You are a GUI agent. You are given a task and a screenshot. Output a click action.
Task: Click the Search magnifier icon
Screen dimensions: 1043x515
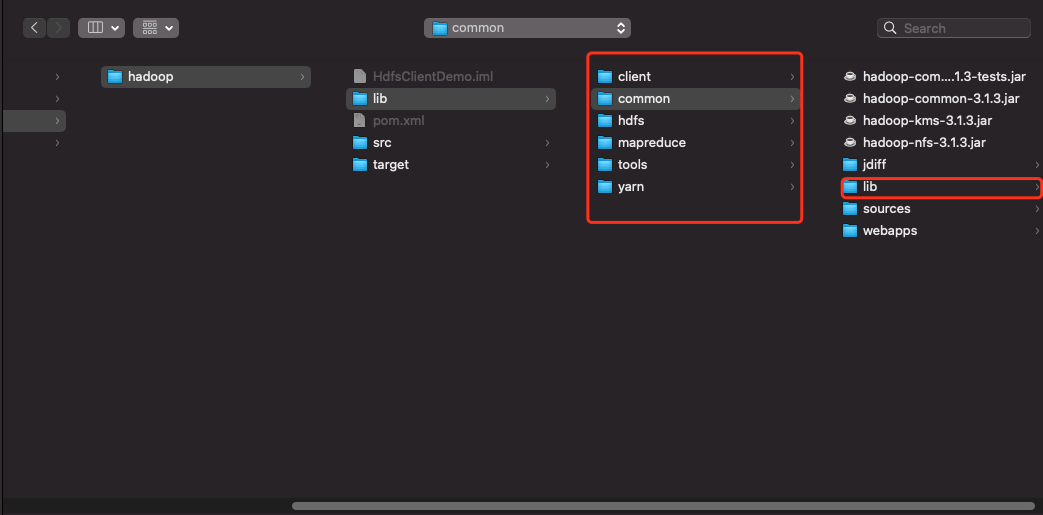pyautogui.click(x=890, y=28)
